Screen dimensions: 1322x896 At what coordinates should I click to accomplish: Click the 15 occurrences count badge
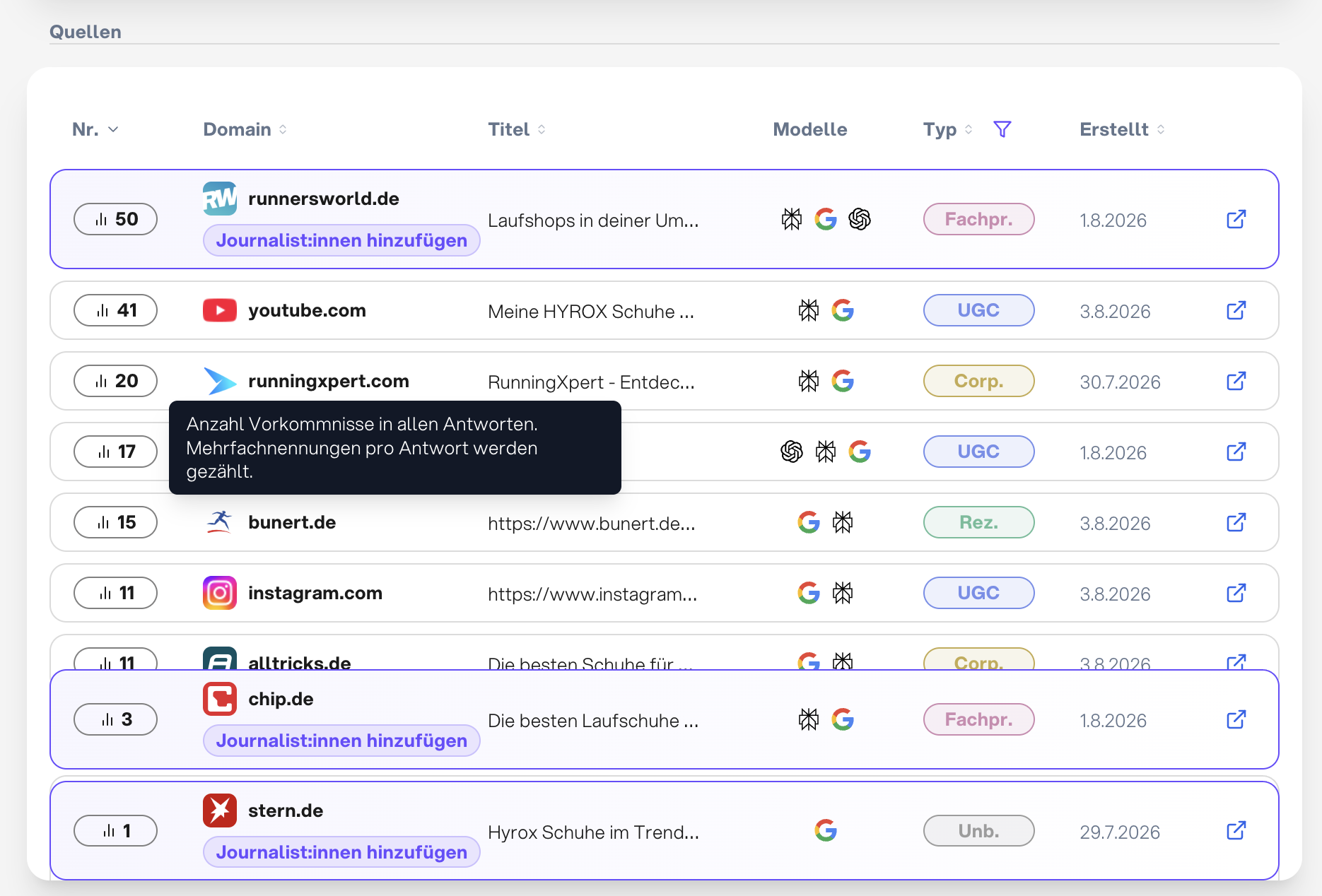pyautogui.click(x=115, y=522)
